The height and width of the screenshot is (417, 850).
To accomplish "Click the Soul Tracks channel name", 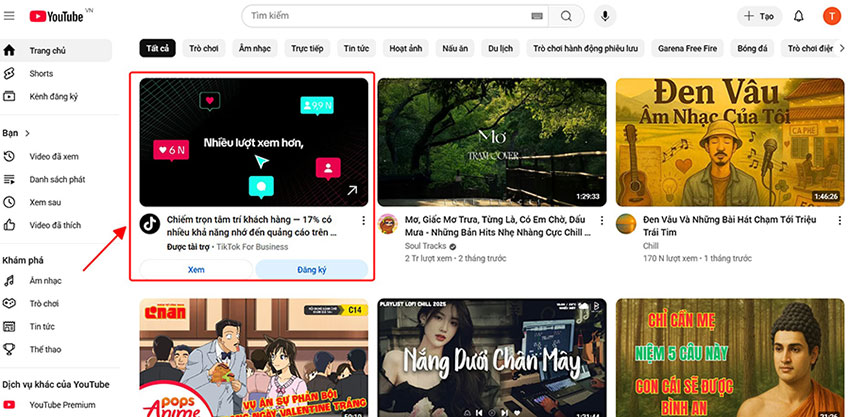I will point(426,246).
